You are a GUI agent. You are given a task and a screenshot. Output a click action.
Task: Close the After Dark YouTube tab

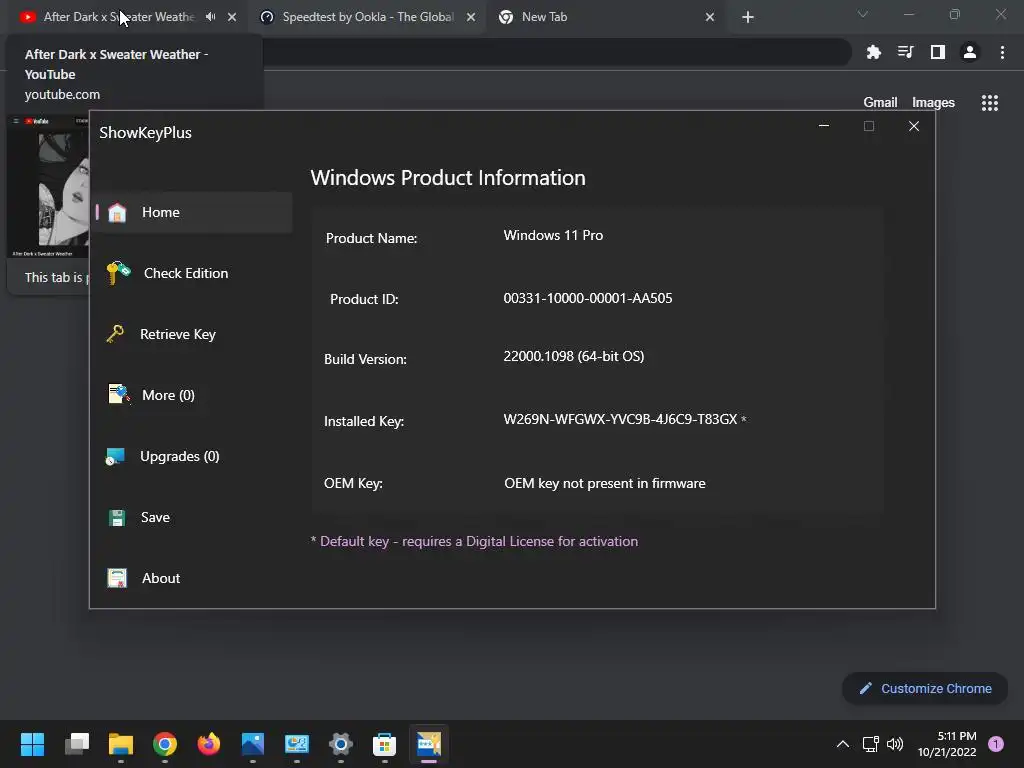pyautogui.click(x=232, y=17)
